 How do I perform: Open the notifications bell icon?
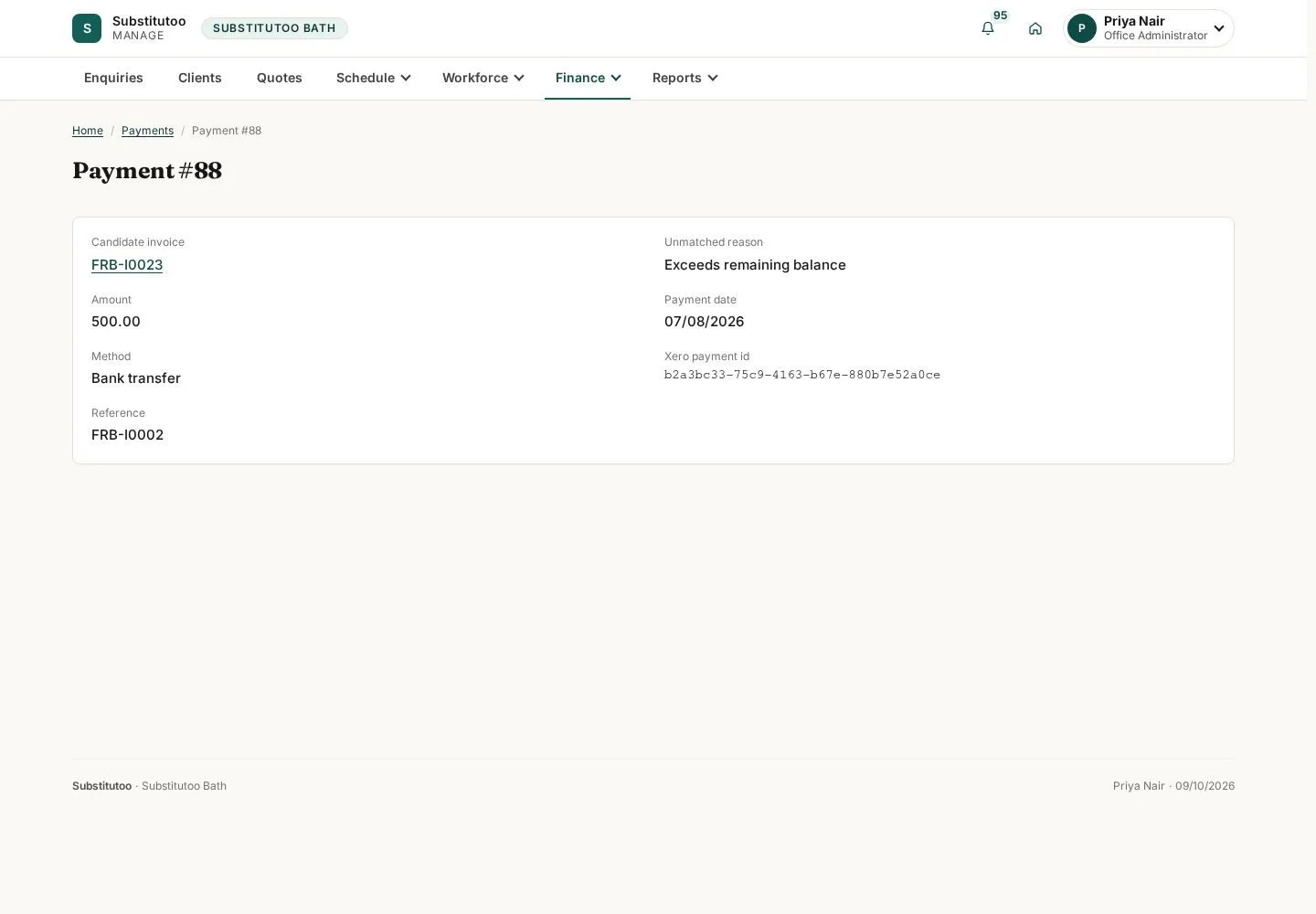click(x=988, y=28)
